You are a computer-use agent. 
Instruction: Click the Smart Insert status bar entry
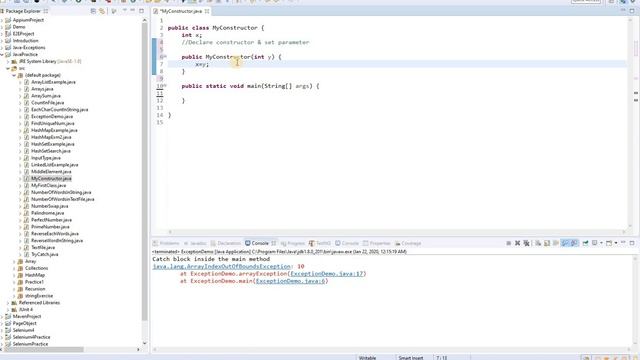point(411,358)
